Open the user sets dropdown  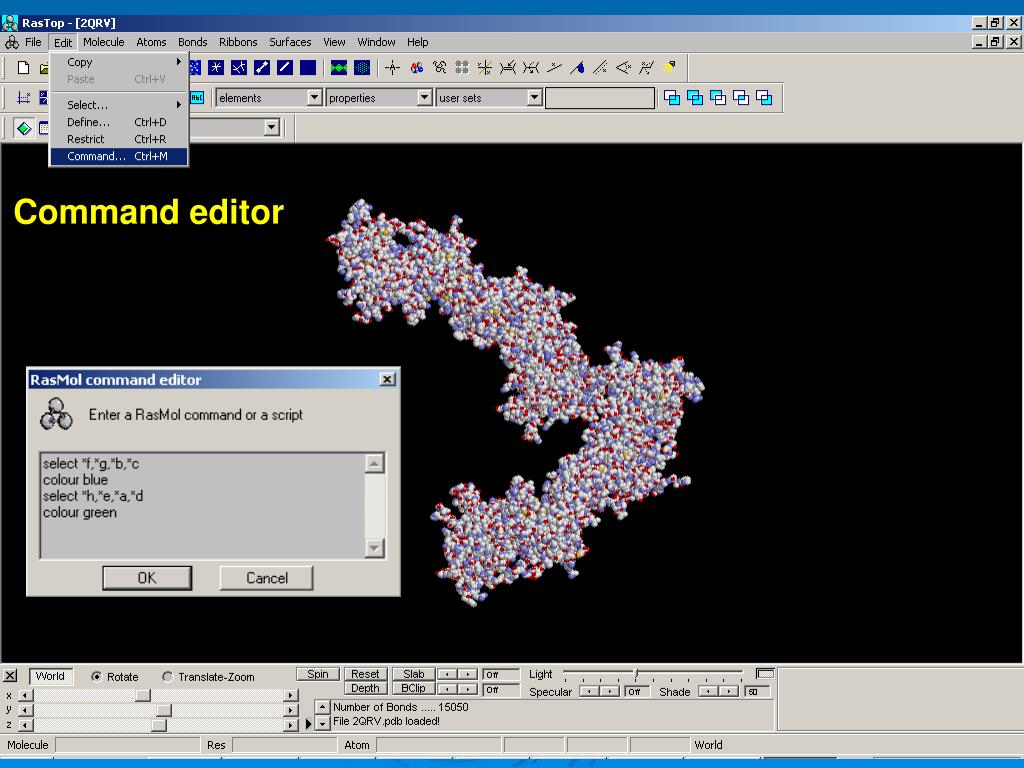click(534, 98)
